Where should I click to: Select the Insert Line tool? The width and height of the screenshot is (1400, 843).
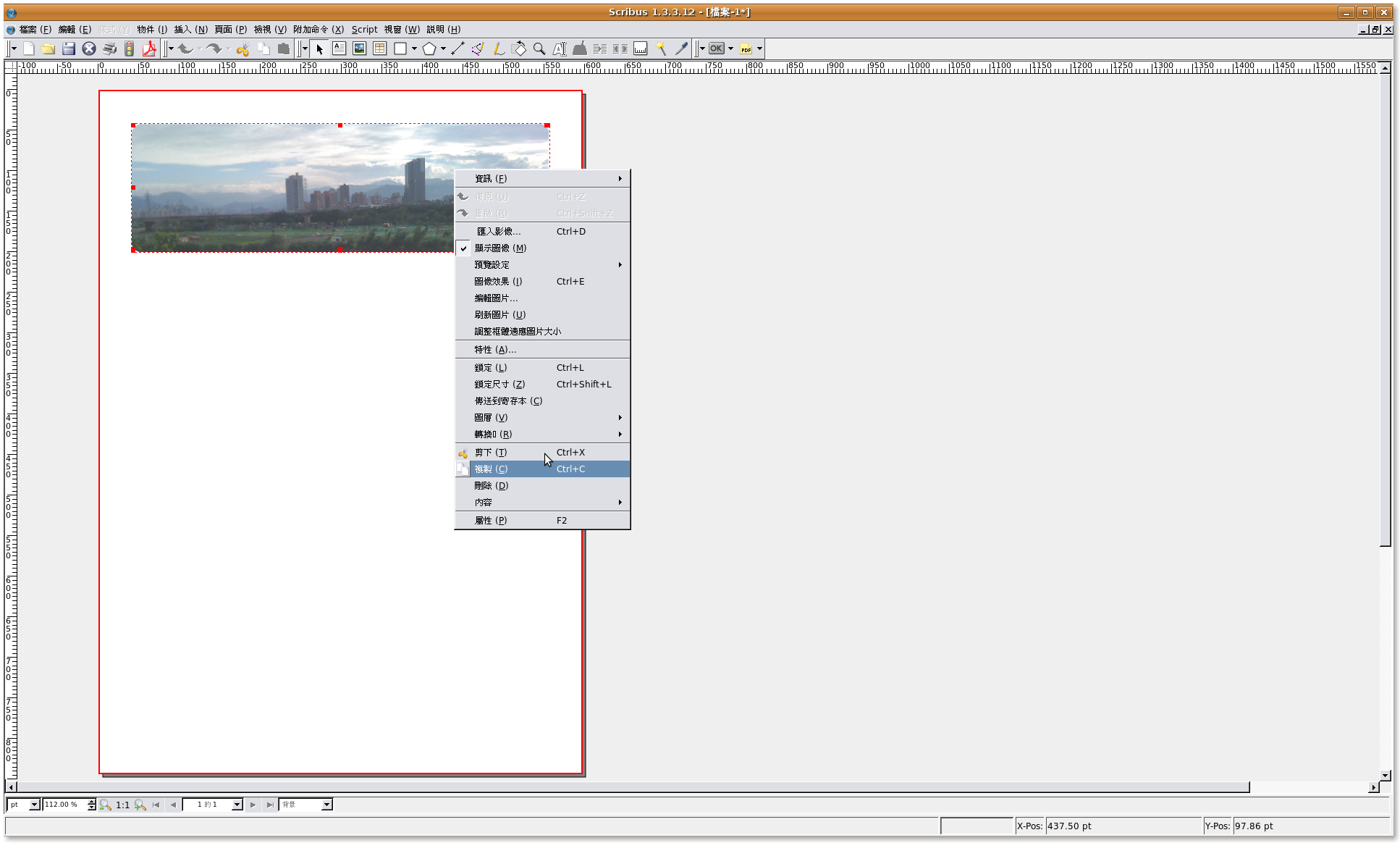tap(457, 49)
